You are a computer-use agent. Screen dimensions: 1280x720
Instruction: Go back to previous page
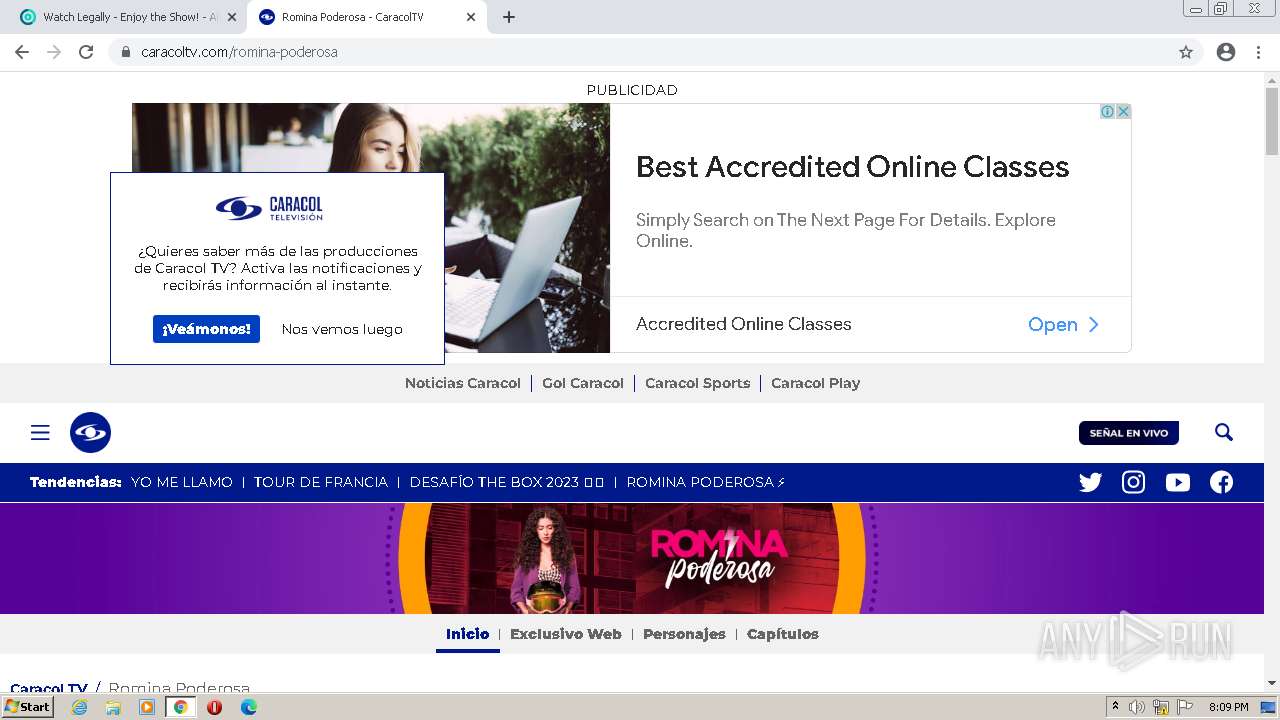[22, 52]
